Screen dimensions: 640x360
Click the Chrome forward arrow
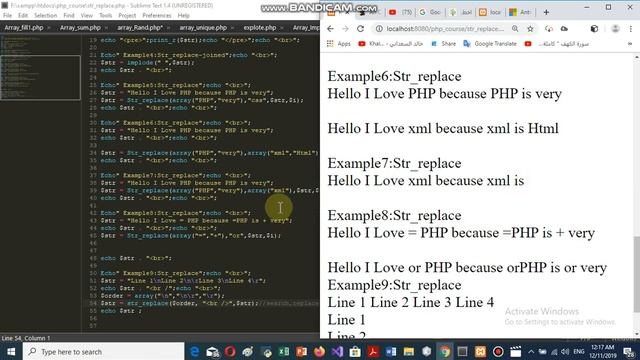(x=345, y=29)
